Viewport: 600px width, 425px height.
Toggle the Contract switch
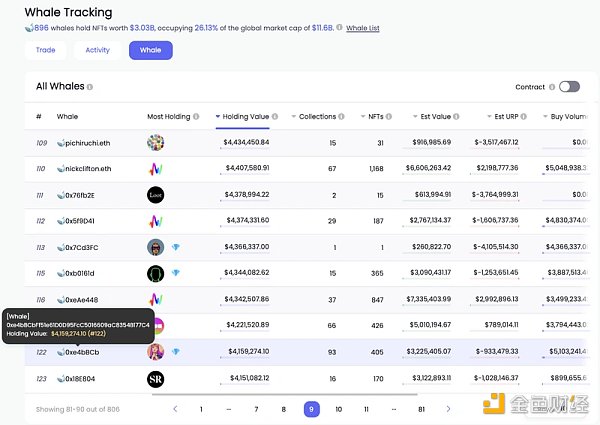click(569, 87)
